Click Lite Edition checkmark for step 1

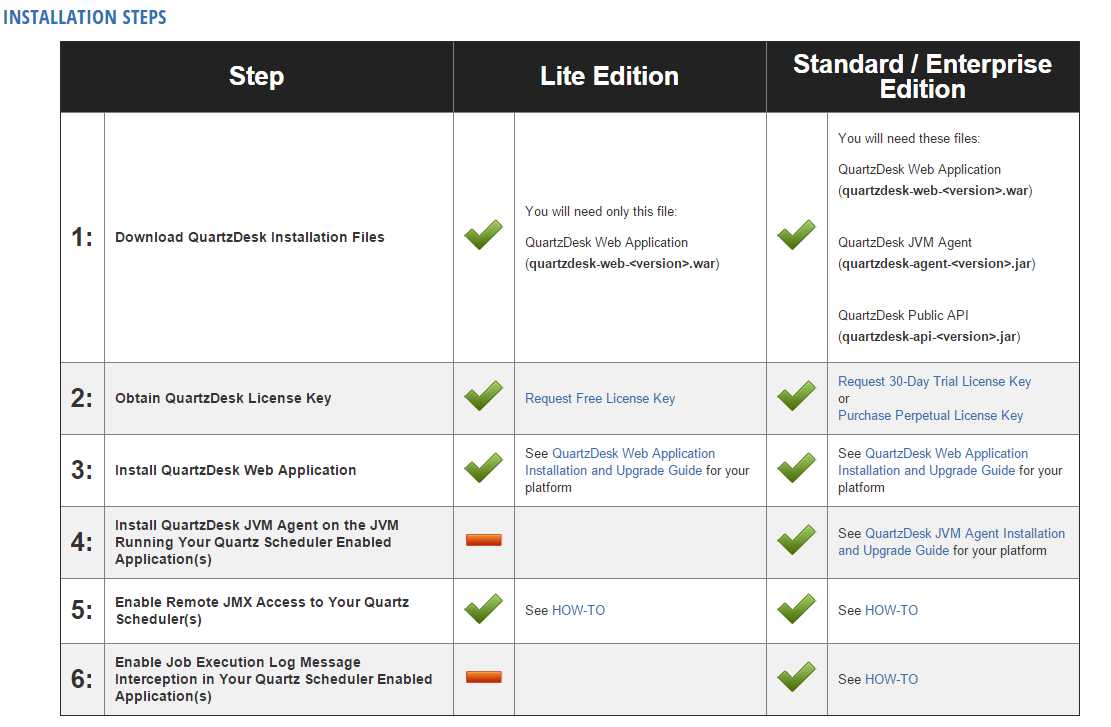[483, 235]
